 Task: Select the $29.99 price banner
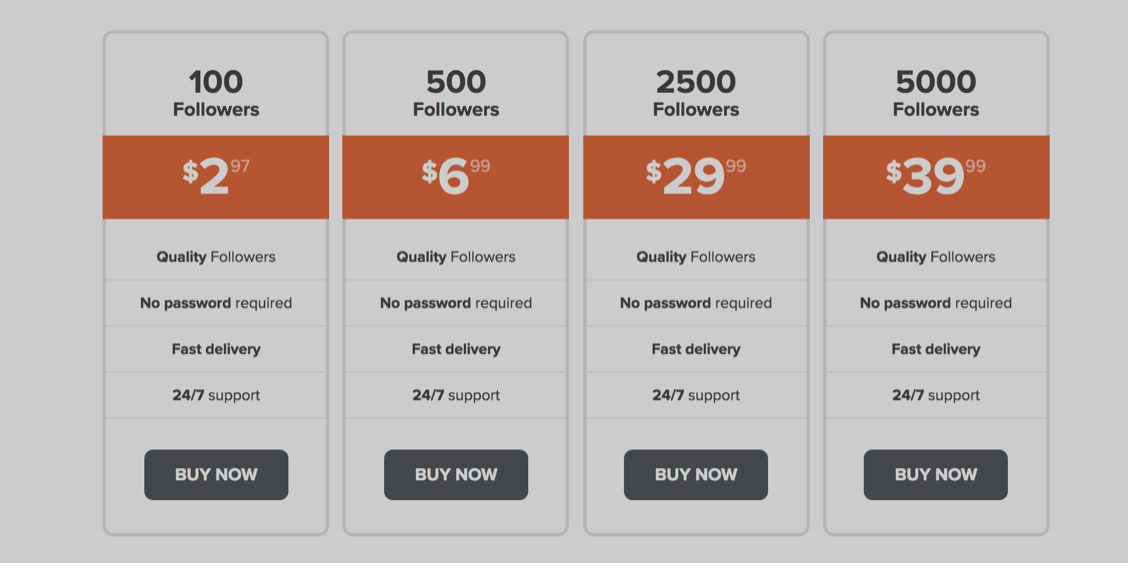click(696, 177)
